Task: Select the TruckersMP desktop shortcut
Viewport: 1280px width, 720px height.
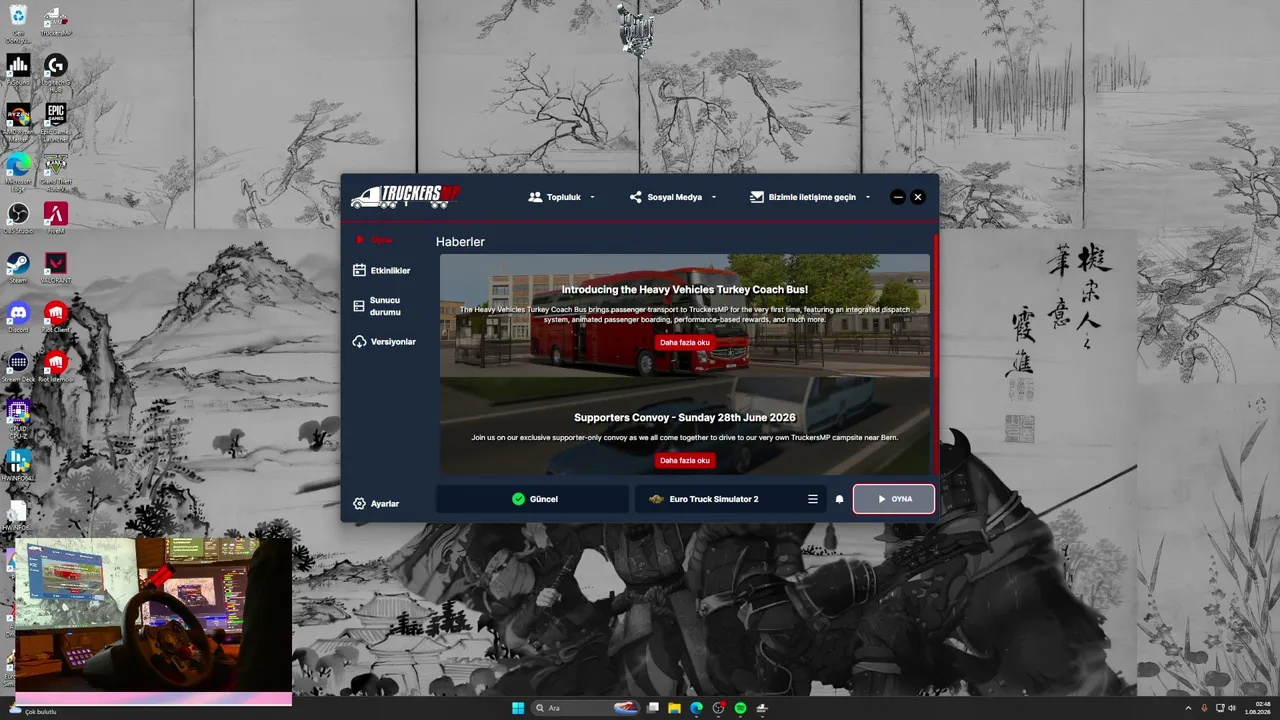Action: [56, 23]
